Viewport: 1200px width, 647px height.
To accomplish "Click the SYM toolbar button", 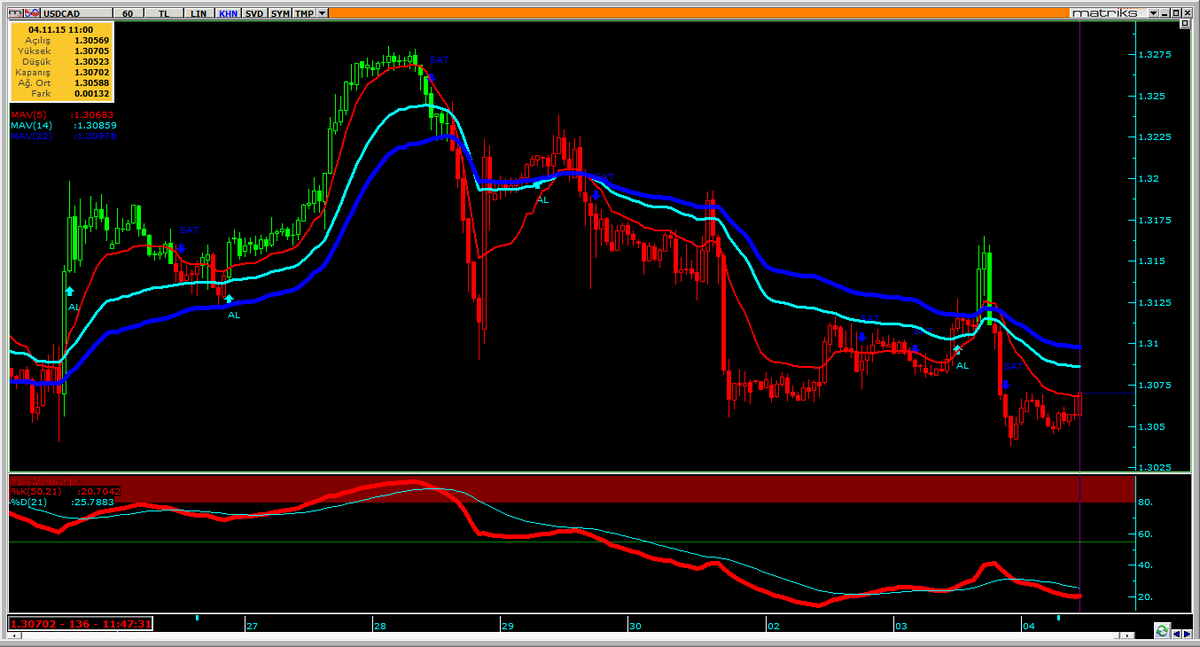I will [x=280, y=13].
